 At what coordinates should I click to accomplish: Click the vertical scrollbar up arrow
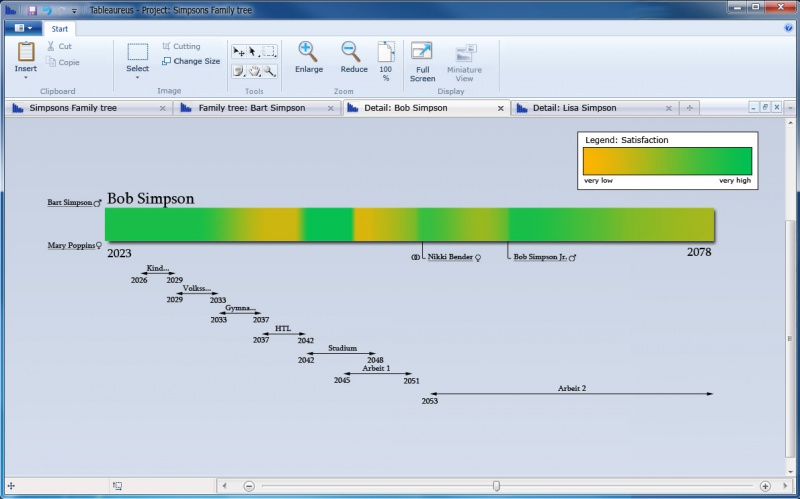[790, 123]
